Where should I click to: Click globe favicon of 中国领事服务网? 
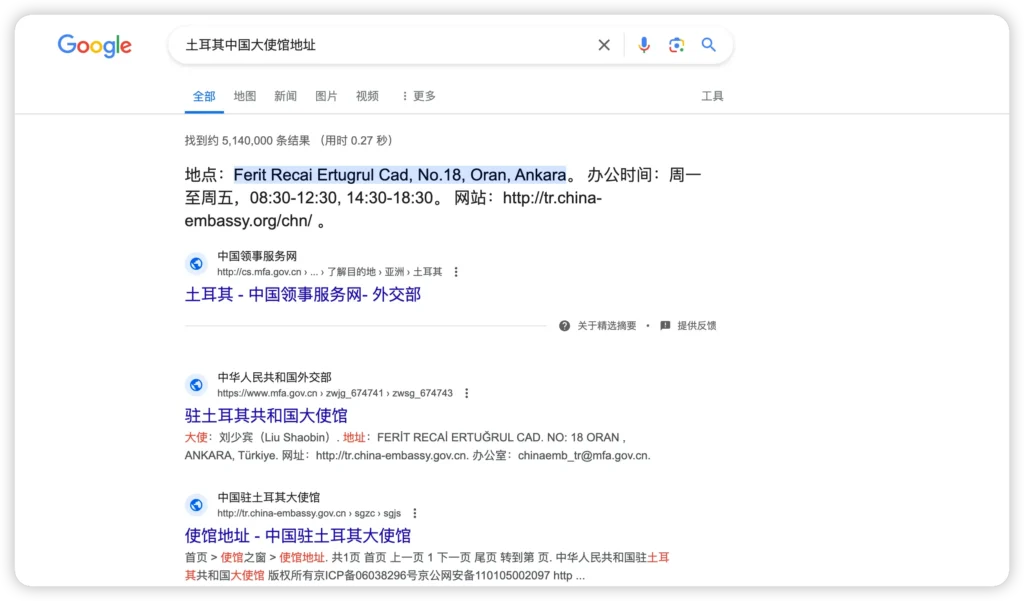tap(196, 264)
